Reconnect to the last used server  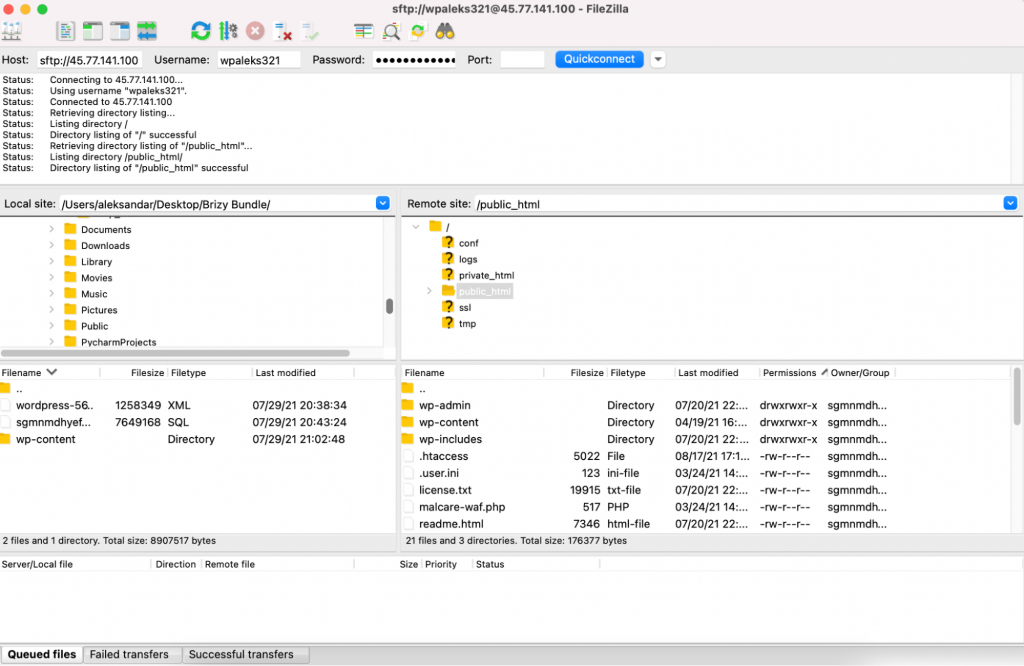coord(309,31)
